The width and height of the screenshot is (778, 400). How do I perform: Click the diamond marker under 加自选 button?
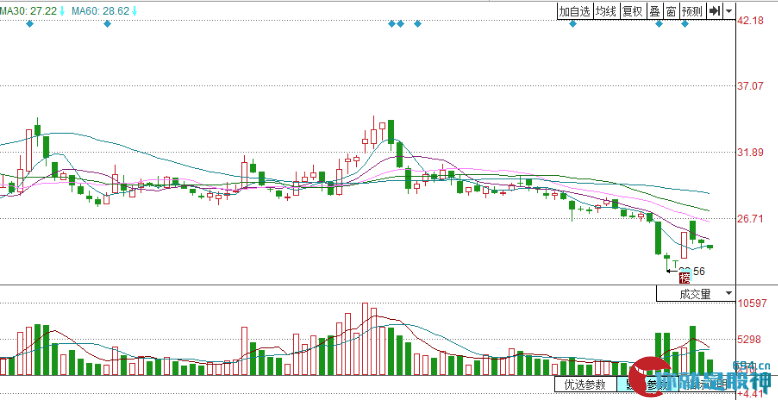point(573,23)
